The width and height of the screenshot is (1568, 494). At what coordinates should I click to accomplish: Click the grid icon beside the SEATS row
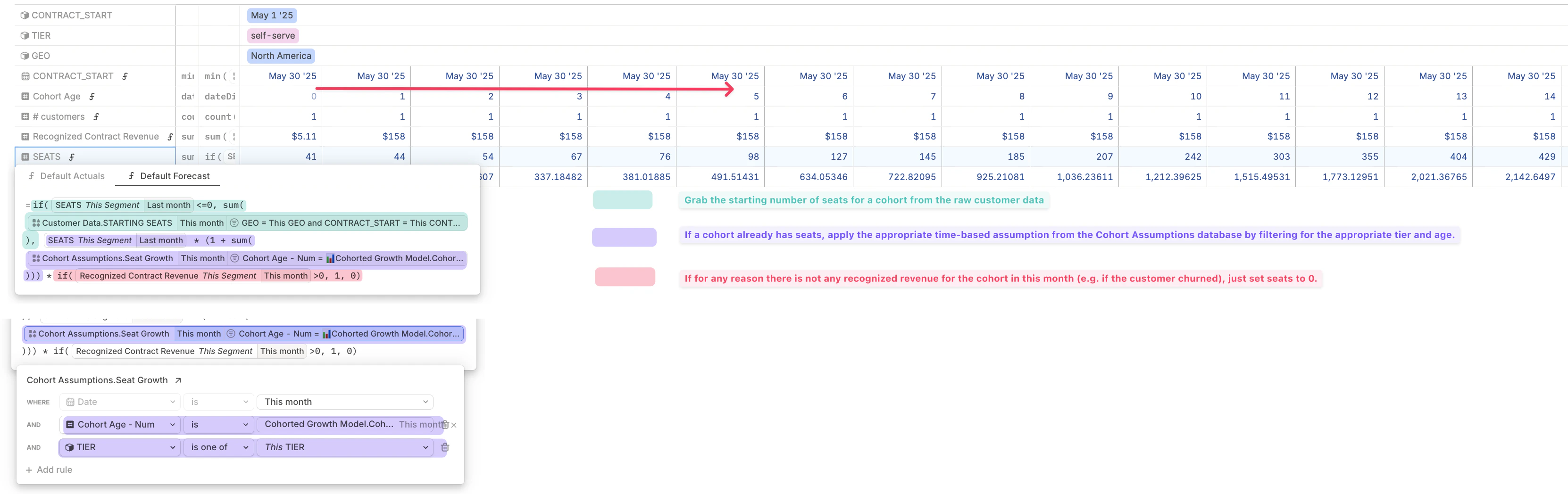pos(25,157)
